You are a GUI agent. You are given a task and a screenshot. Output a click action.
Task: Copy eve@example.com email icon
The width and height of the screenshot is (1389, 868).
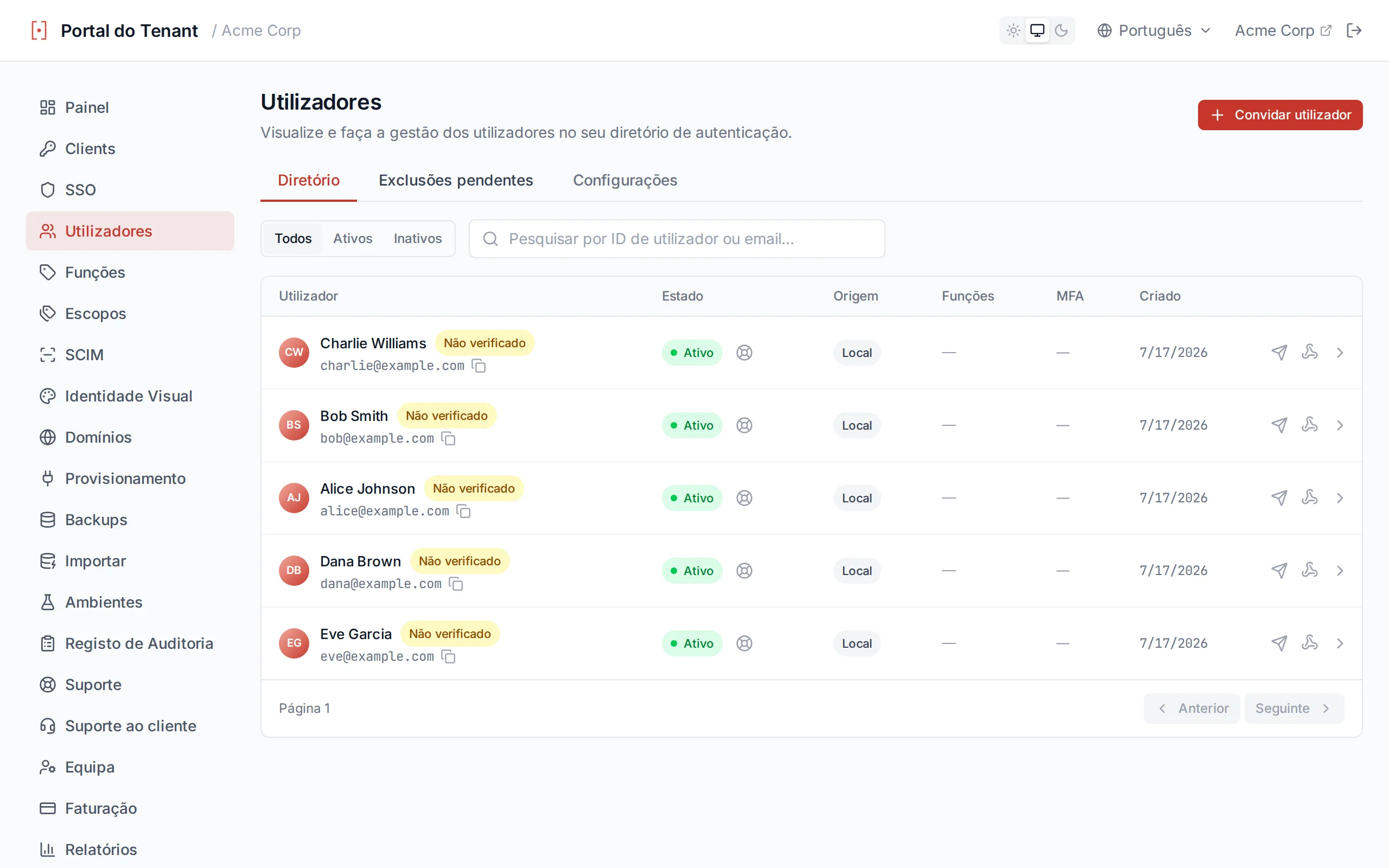click(x=448, y=656)
